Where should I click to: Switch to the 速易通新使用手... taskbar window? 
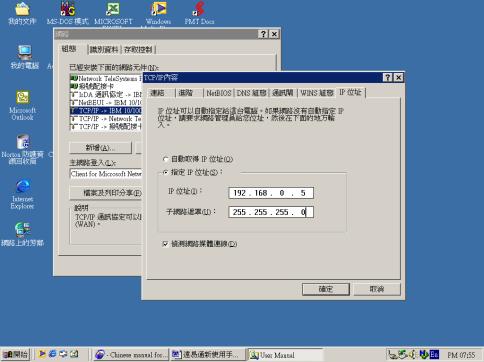point(207,354)
